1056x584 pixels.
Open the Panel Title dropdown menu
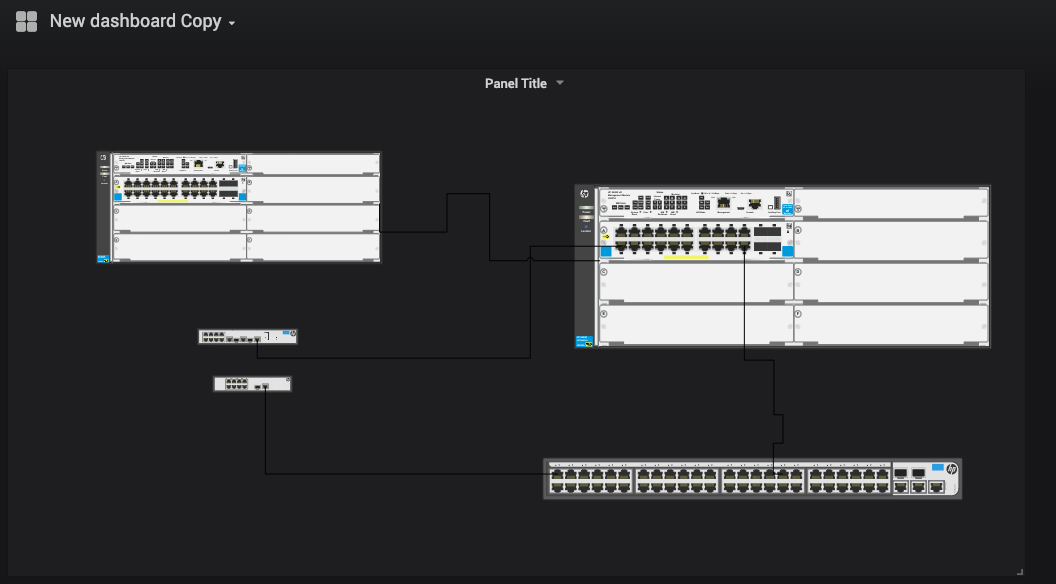559,83
